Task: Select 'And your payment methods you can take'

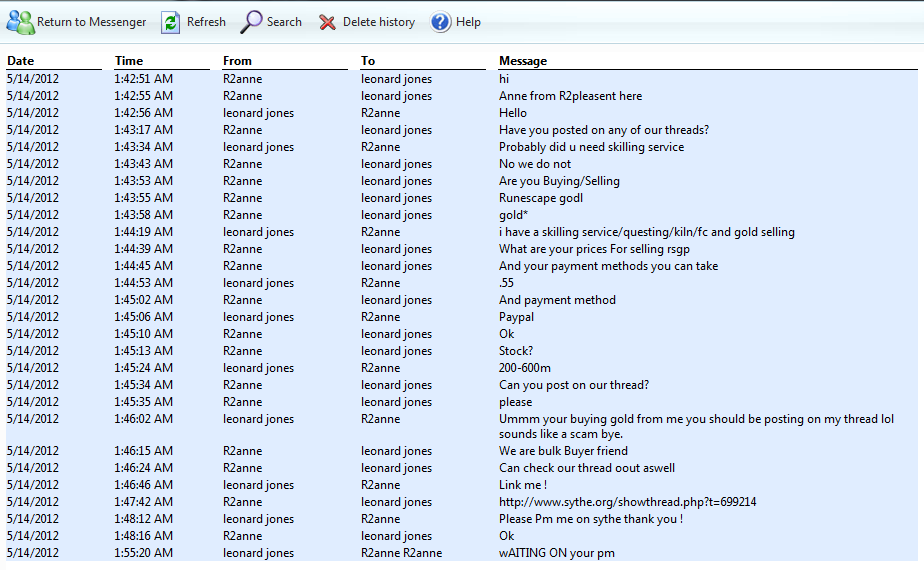Action: coord(608,266)
